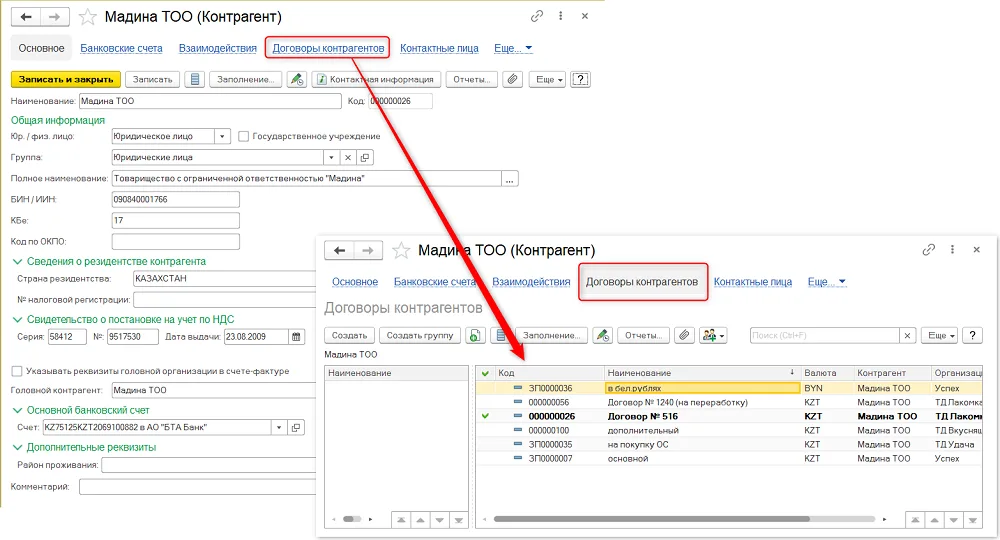This screenshot has height=540, width=1000.
Task: Click the Контактная информация button
Action: (x=376, y=80)
